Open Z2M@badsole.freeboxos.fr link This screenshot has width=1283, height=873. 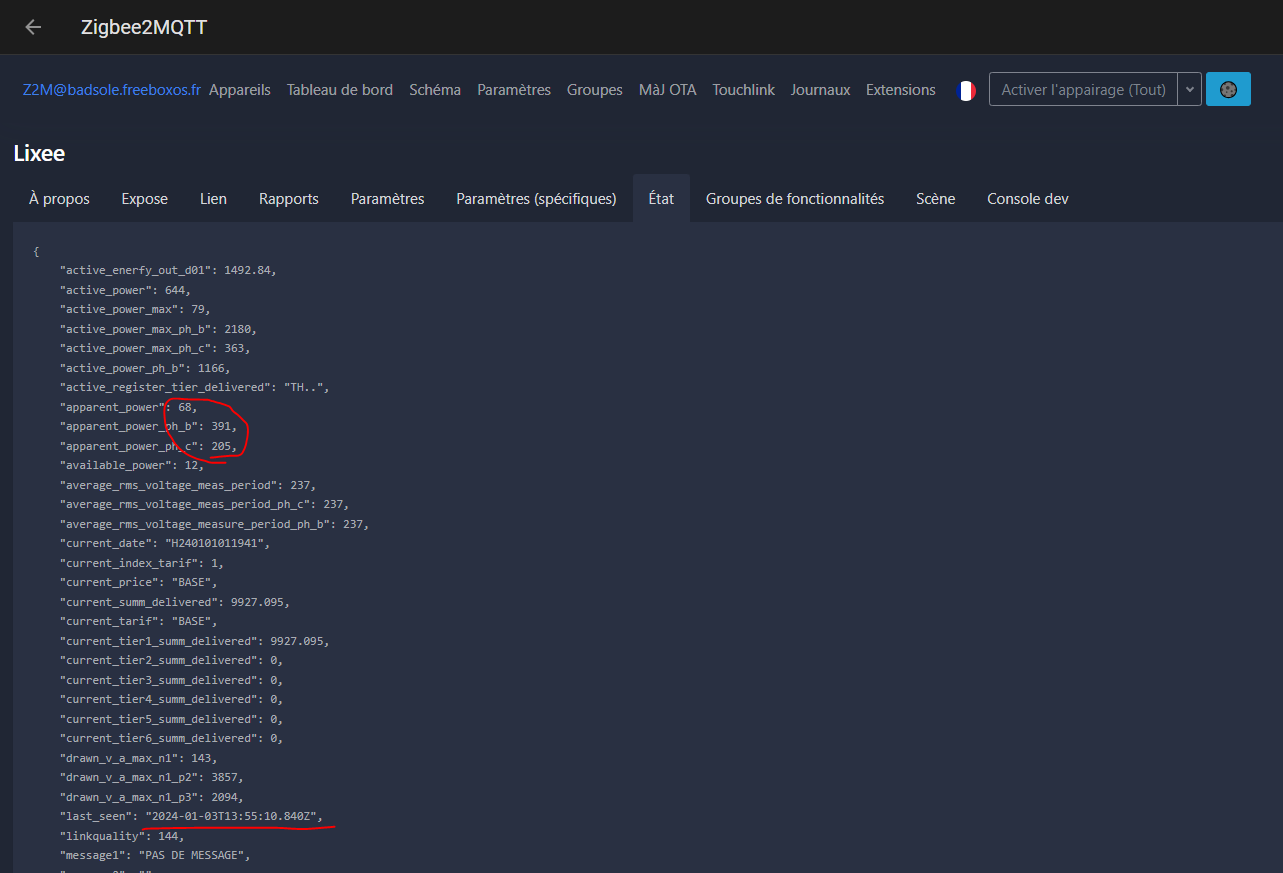coord(111,89)
